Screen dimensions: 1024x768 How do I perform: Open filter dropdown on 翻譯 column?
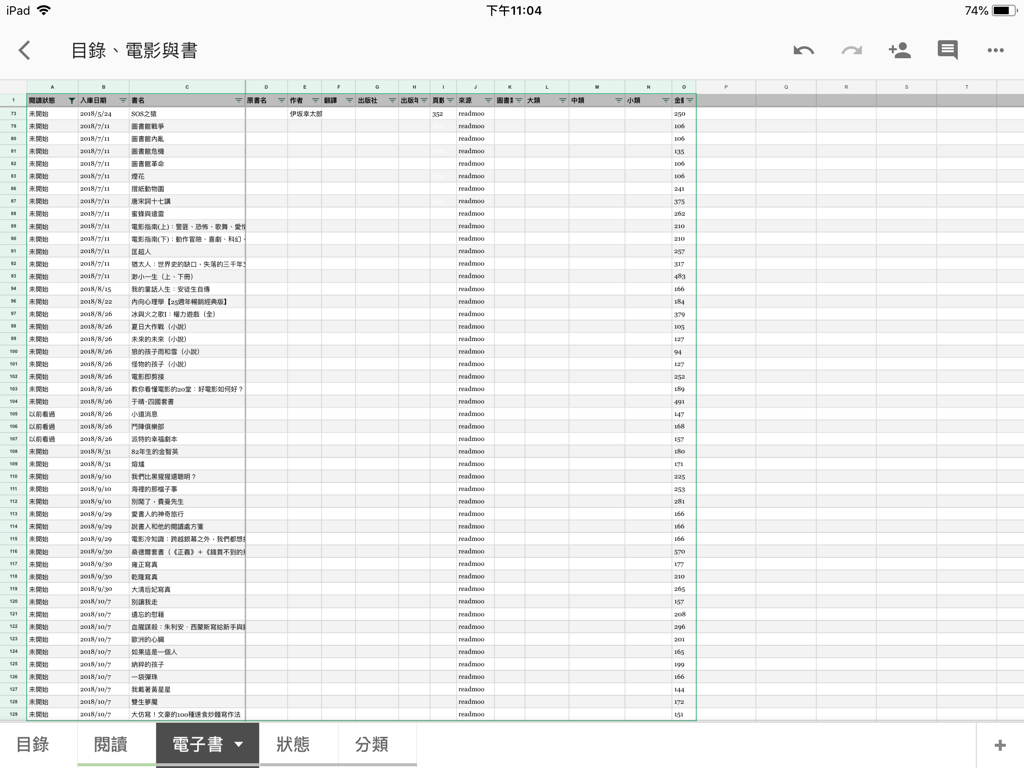coord(349,101)
